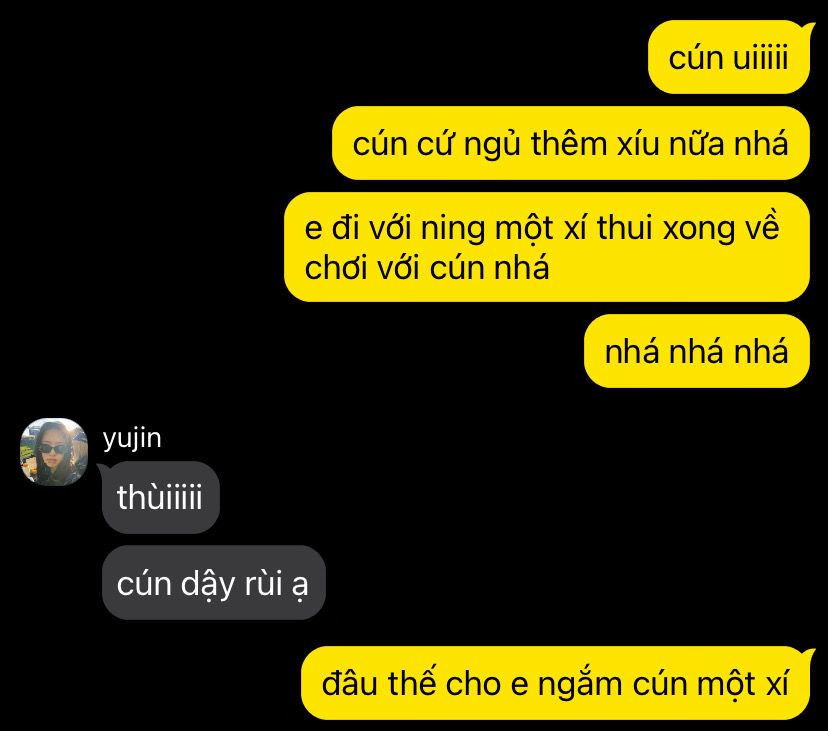Click the word 'chơi' in the two-line message
Viewport: 828px width, 731px height.
pos(335,267)
